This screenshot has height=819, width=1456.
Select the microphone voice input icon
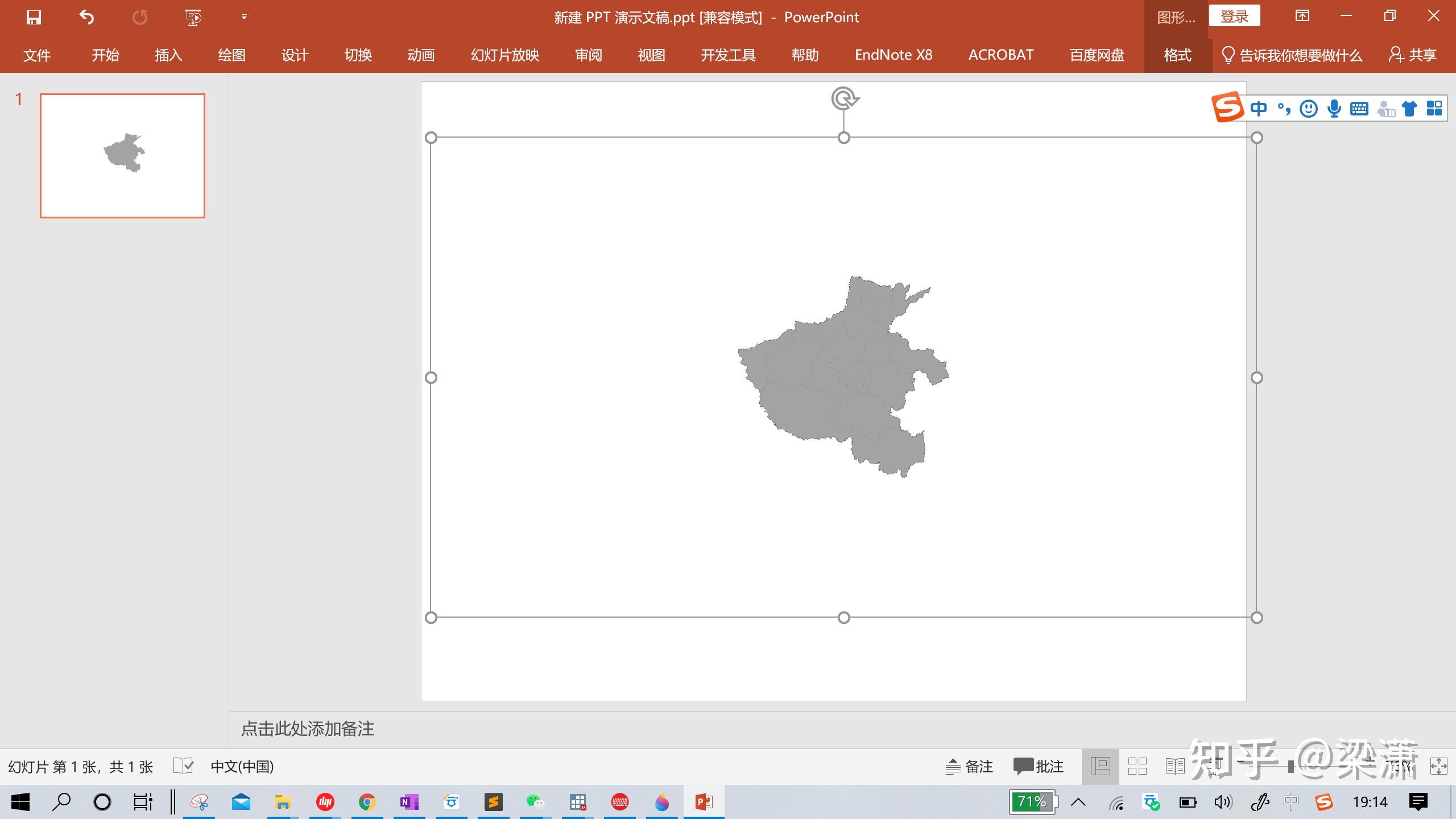coord(1333,108)
